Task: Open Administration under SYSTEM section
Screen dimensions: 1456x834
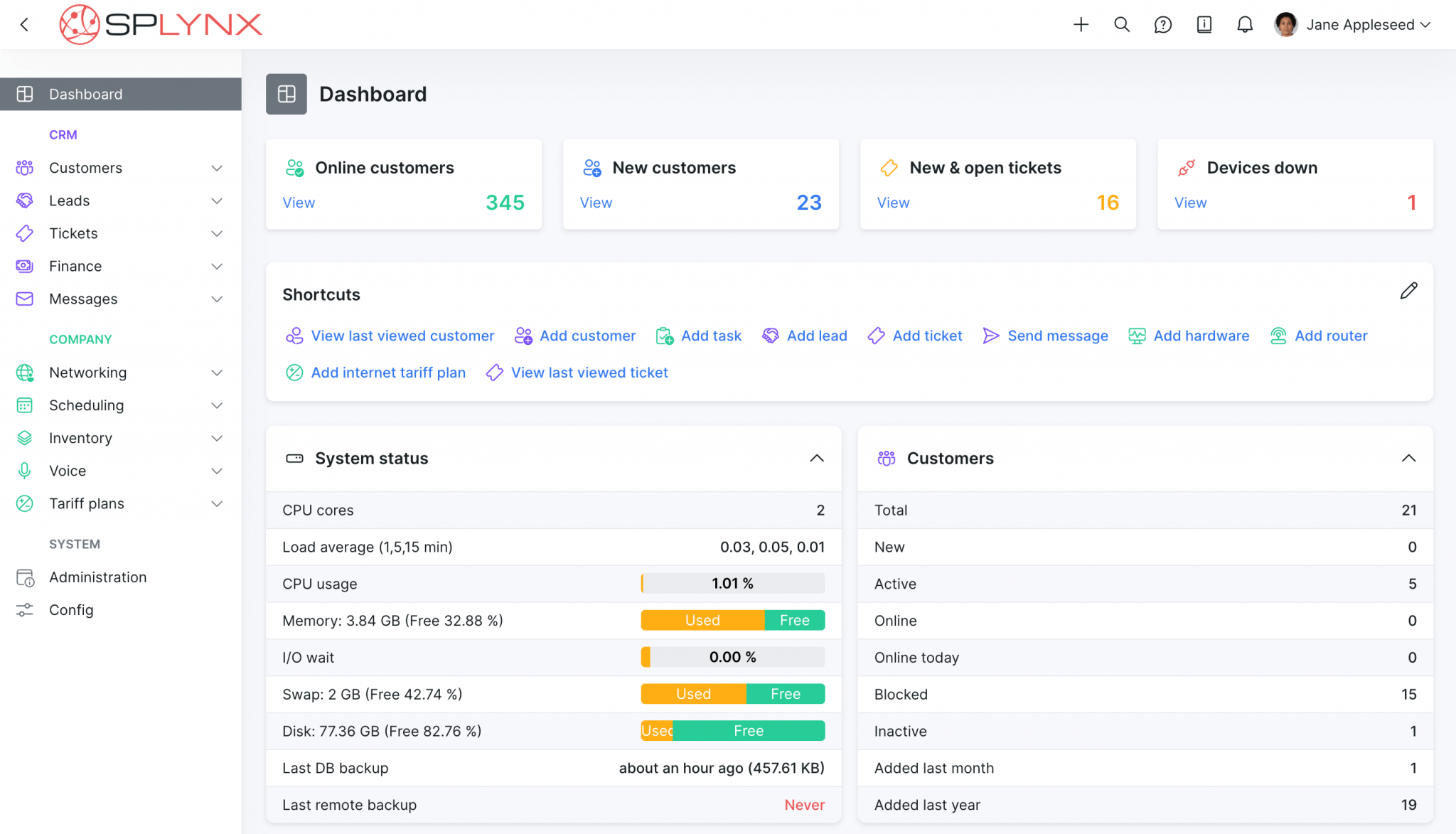Action: 97,577
